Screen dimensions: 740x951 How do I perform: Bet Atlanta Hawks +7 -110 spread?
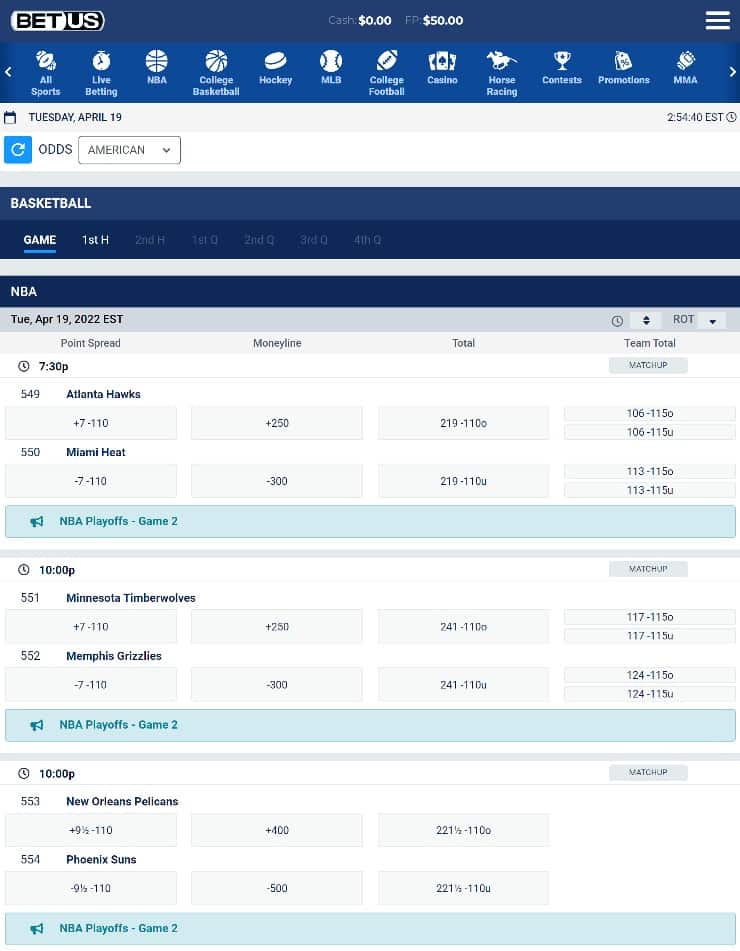91,423
